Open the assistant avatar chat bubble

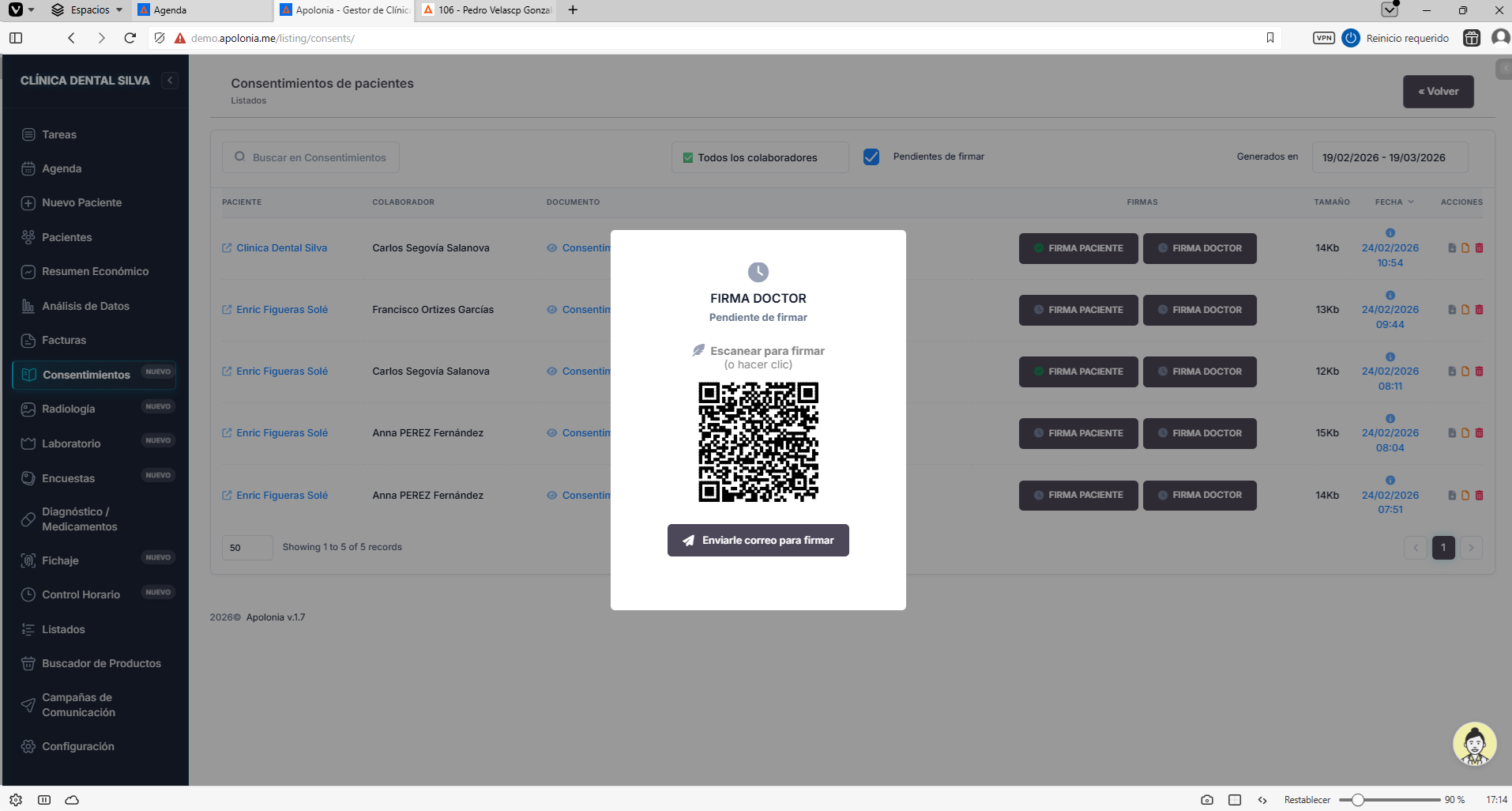click(x=1475, y=745)
